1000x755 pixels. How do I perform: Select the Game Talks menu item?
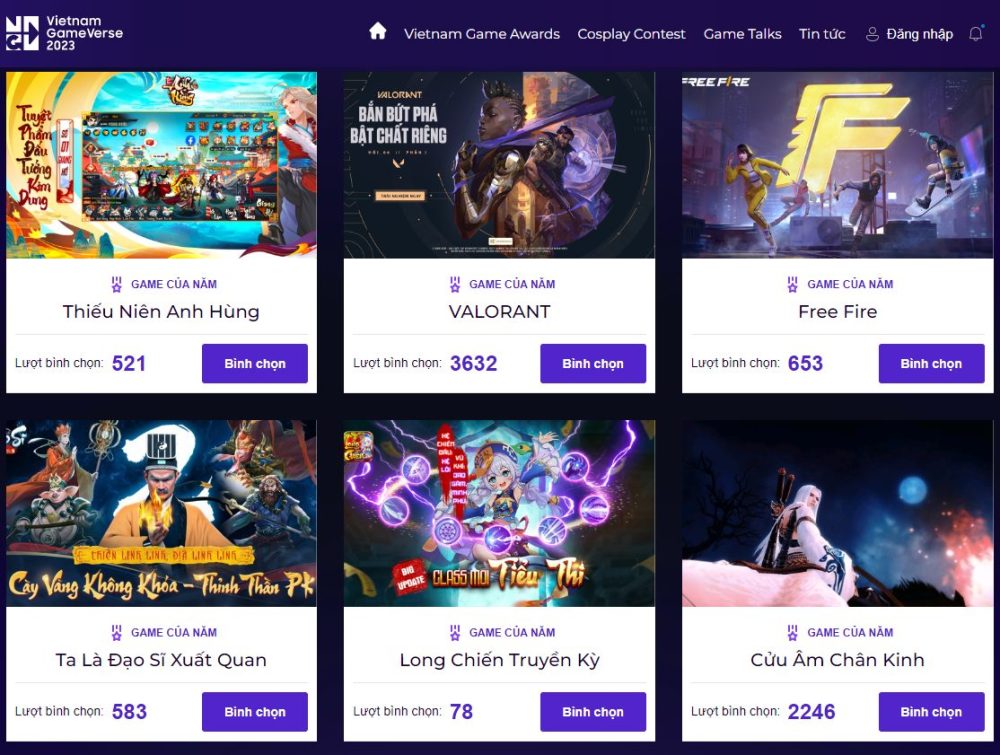742,33
